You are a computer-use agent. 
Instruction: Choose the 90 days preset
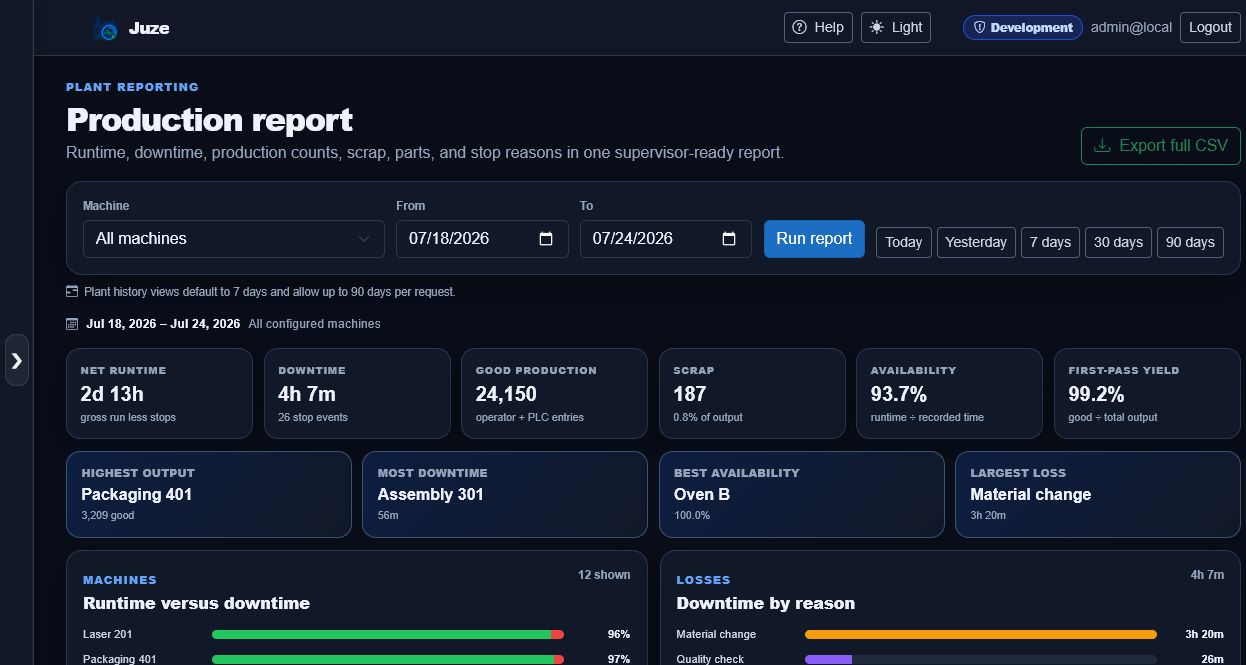(x=1190, y=242)
